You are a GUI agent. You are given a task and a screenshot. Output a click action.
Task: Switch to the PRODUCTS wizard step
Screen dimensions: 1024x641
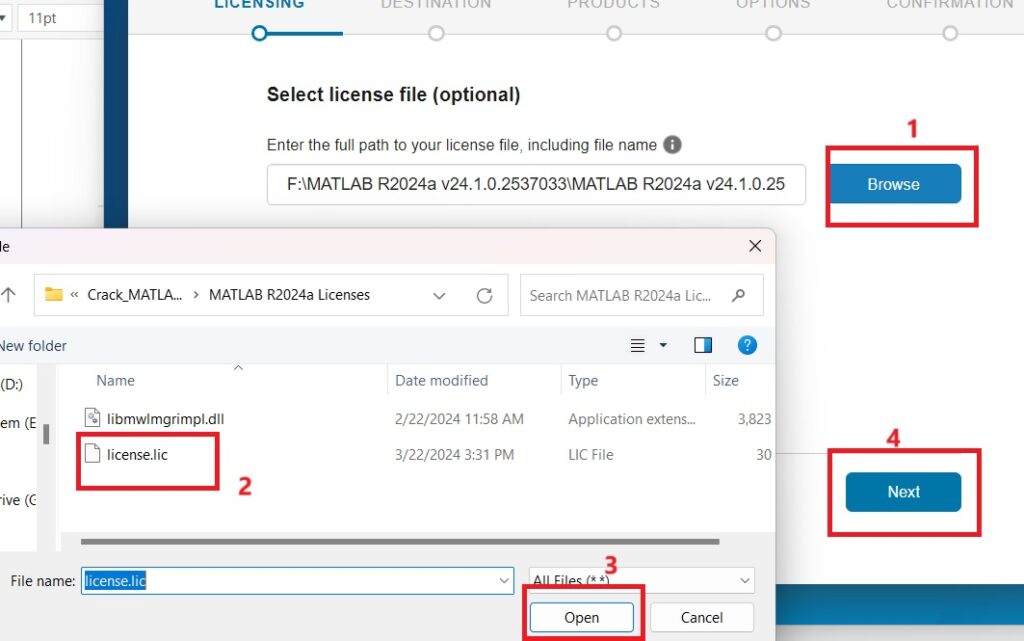[x=613, y=33]
